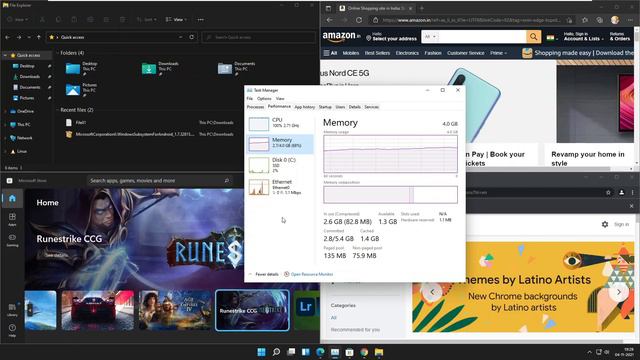Open Windows Start button on taskbar
The height and width of the screenshot is (360, 640).
point(261,352)
